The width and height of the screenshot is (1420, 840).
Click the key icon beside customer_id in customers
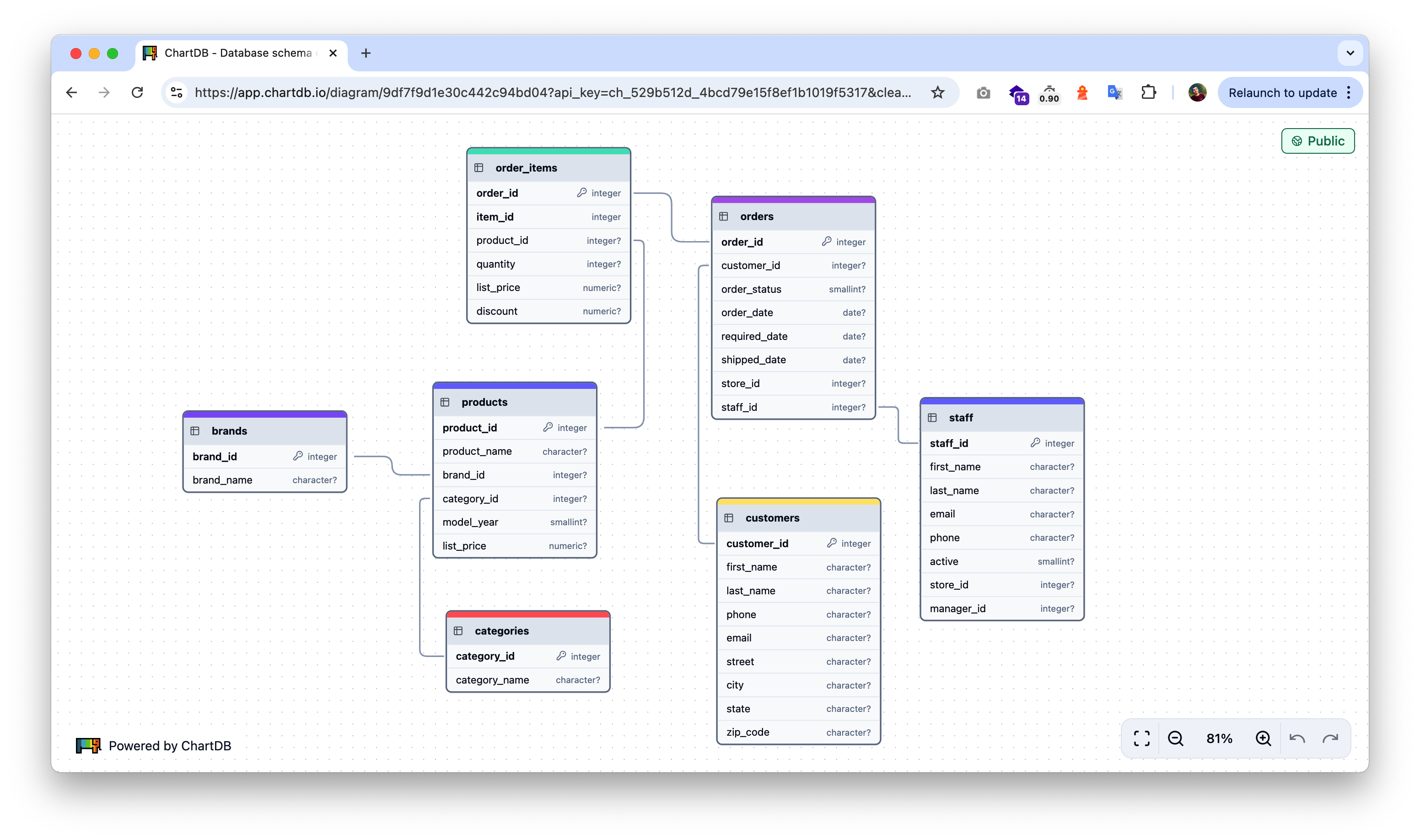pos(831,543)
